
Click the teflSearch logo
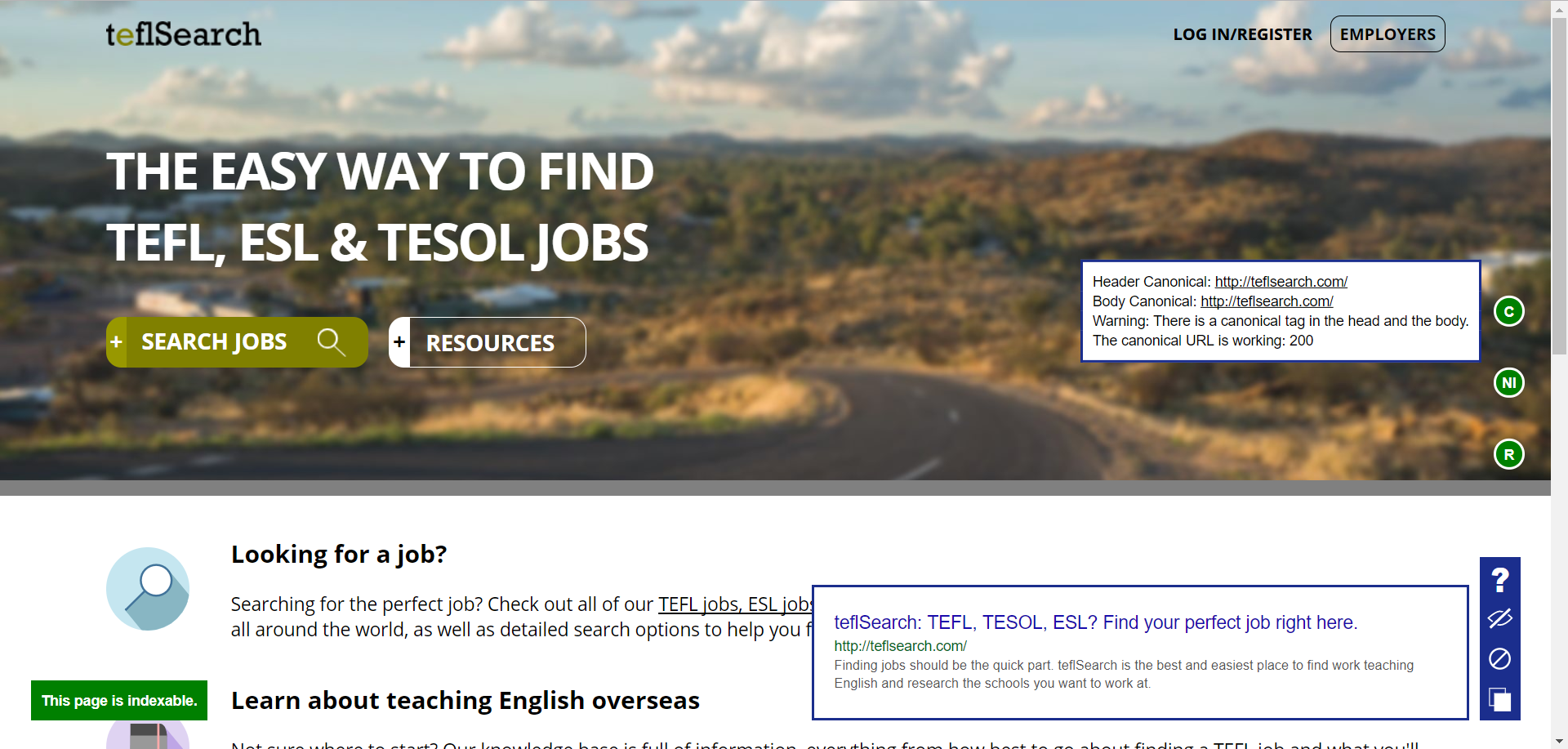[184, 34]
